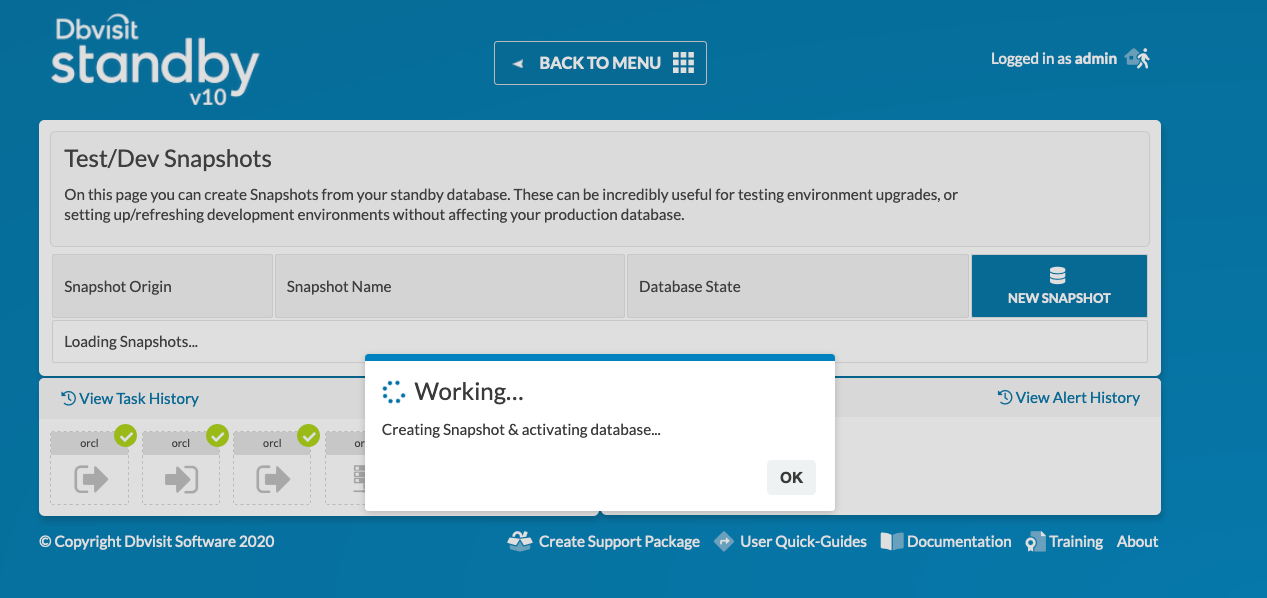Screen dimensions: 1267x598
Task: Go back via BACK TO MENU button
Action: [600, 63]
